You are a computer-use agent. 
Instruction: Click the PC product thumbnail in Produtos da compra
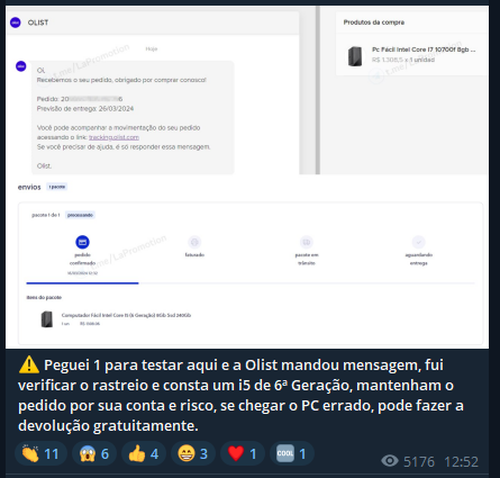(355, 56)
